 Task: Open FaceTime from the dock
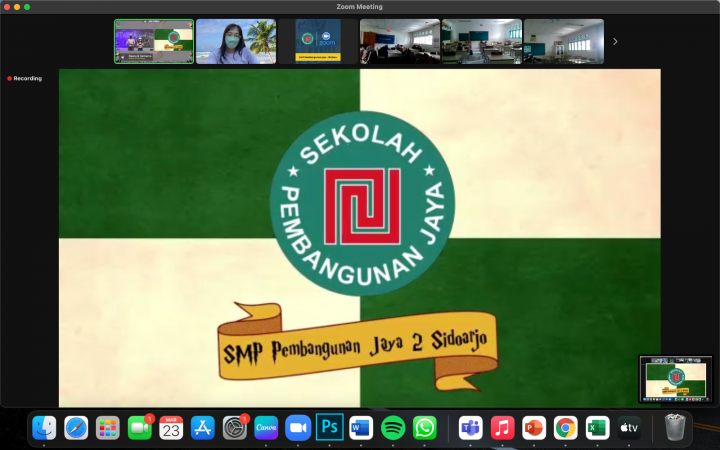pos(140,428)
